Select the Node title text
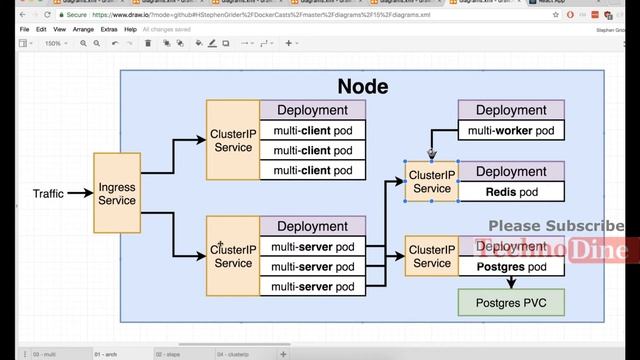The width and height of the screenshot is (640, 360). tap(363, 87)
